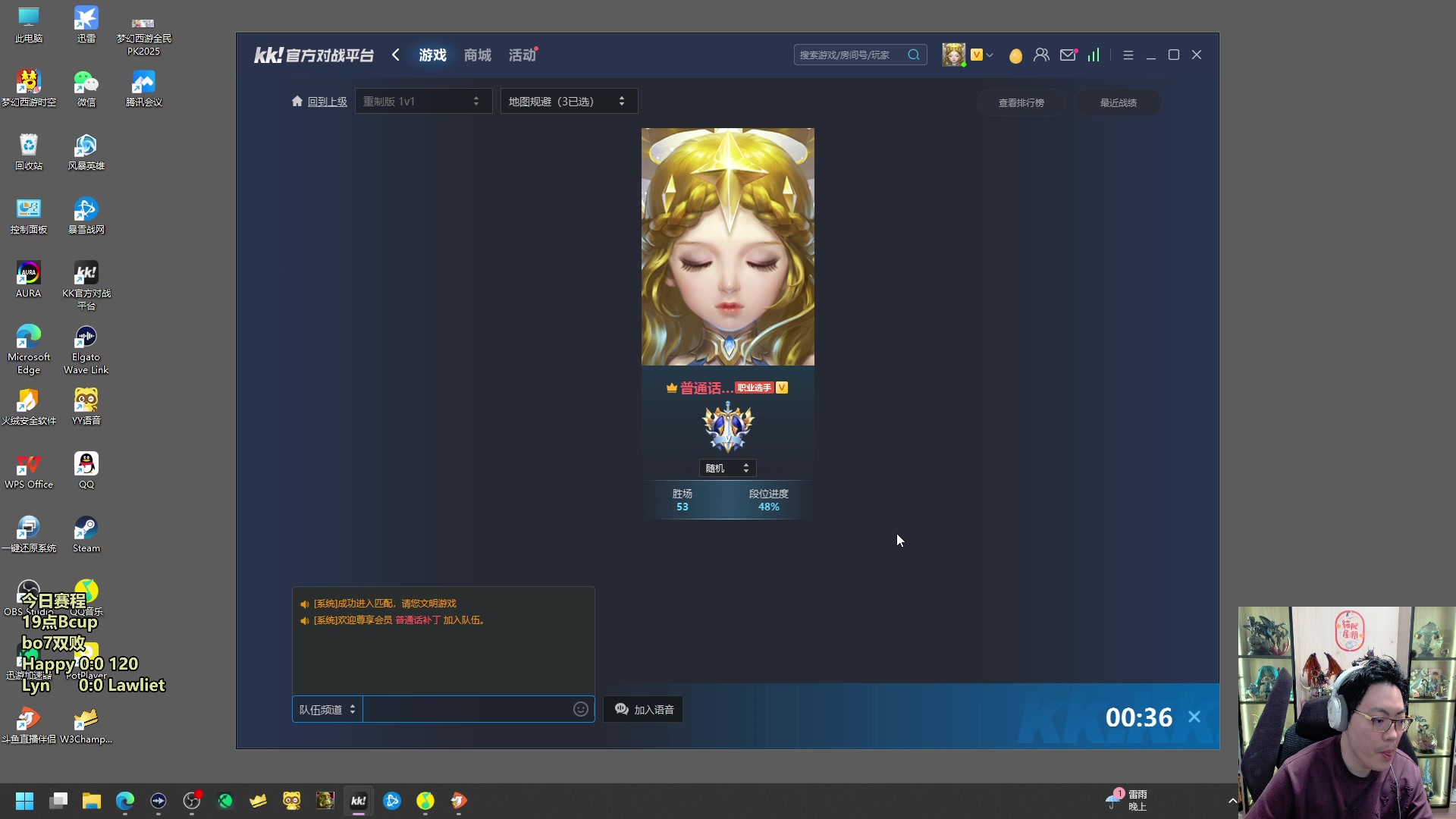
Task: Open the 商城 tab
Action: tap(477, 55)
